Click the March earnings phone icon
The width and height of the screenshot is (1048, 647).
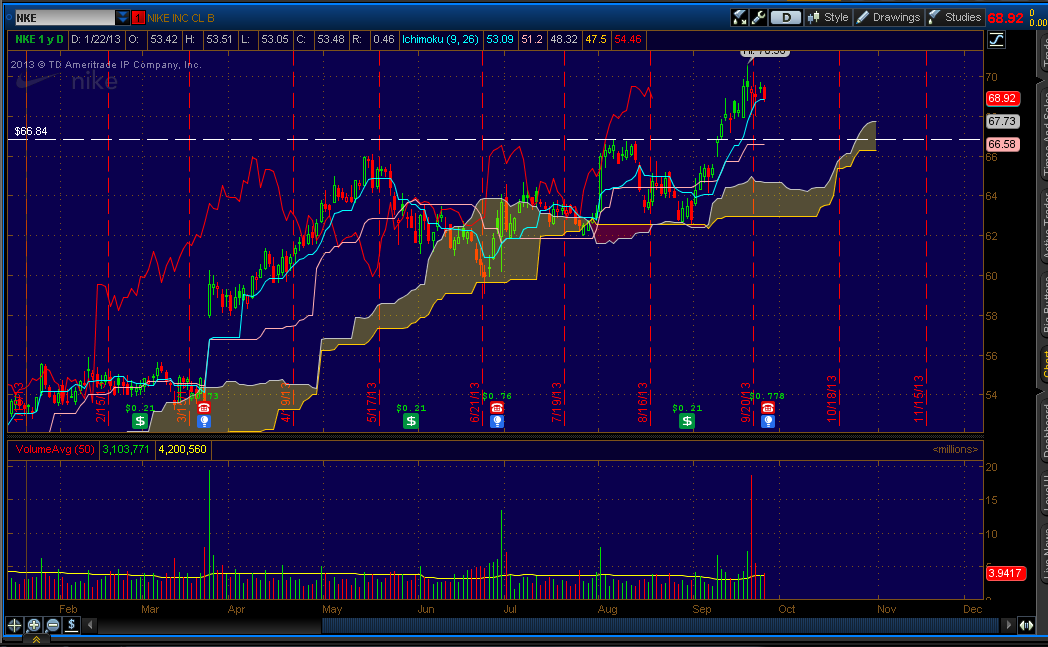coord(204,408)
